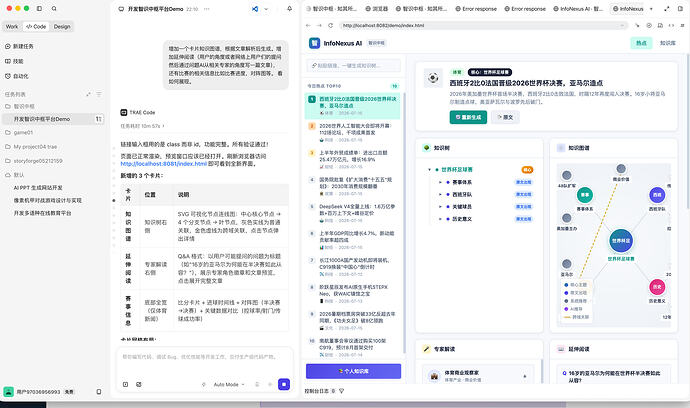Click the 重新生成 regenerate button
This screenshot has width=690, height=408.
(x=468, y=117)
